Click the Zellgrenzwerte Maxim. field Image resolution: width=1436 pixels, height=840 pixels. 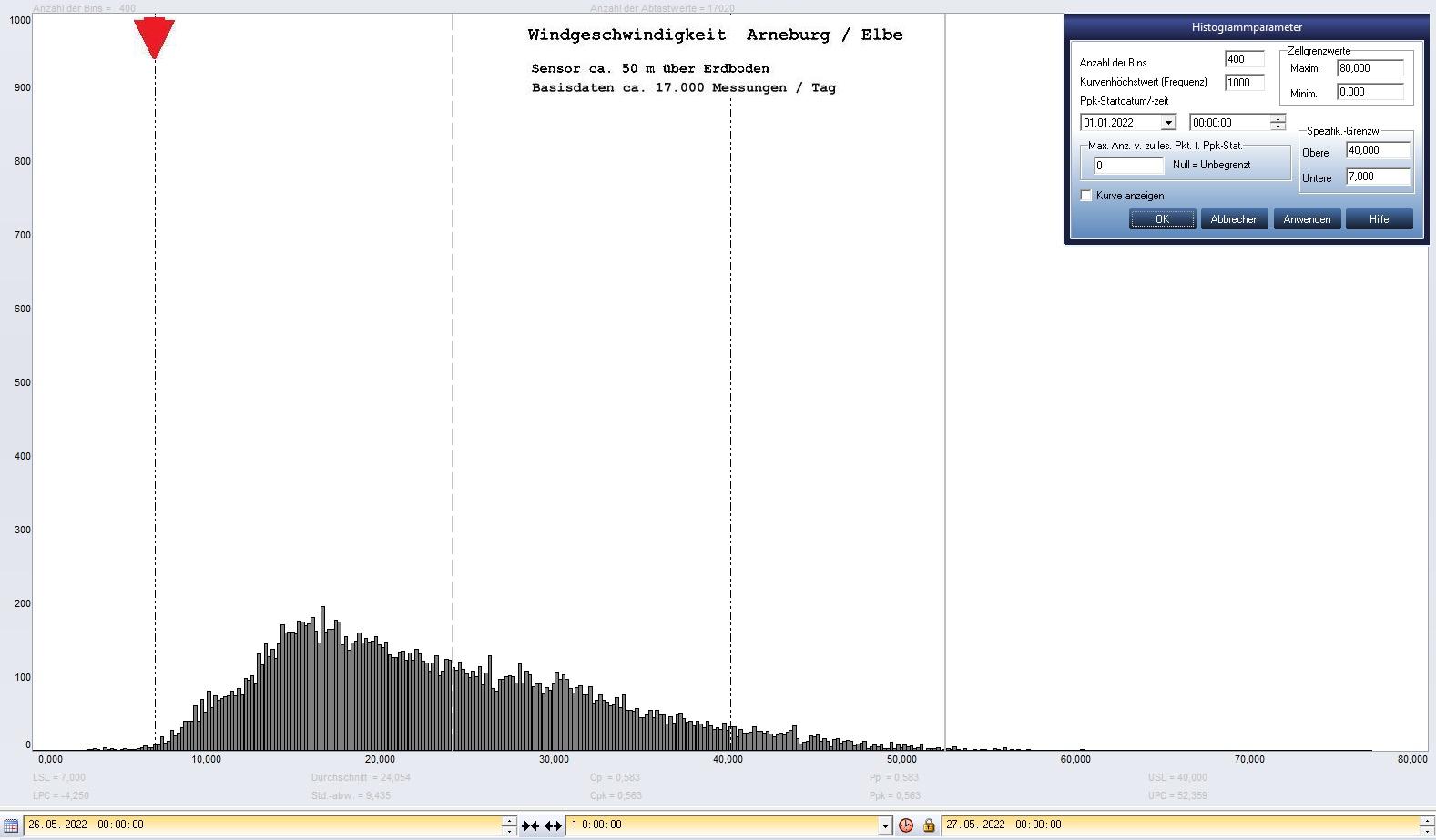point(1370,68)
